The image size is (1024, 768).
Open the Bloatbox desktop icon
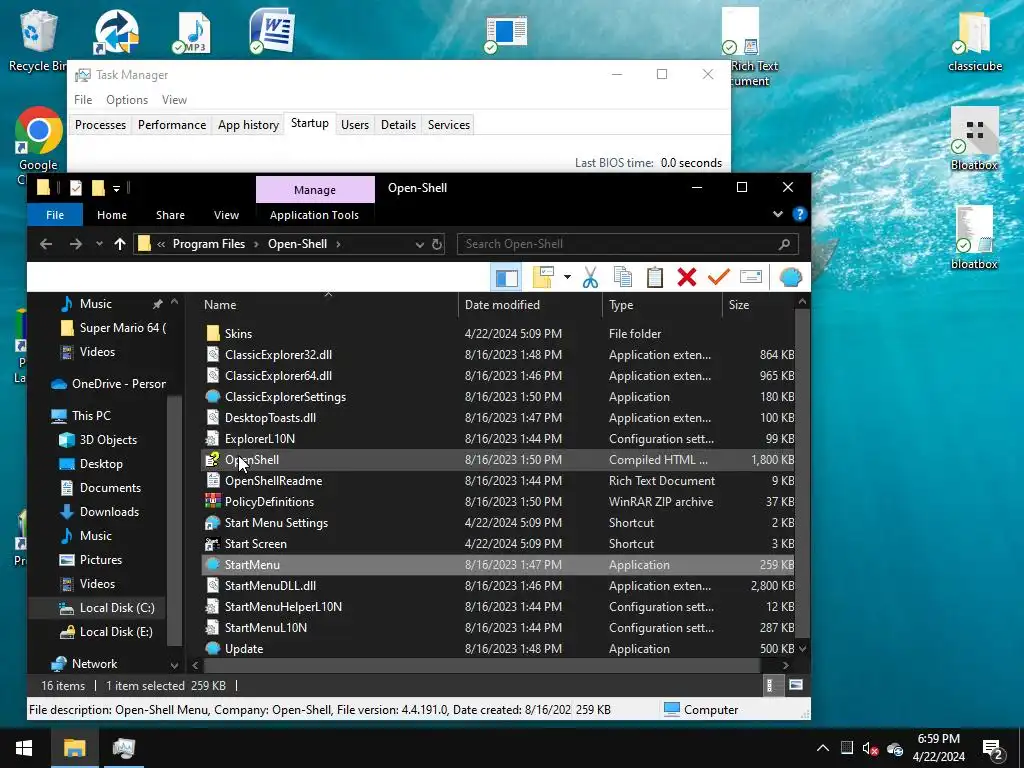pyautogui.click(x=974, y=140)
